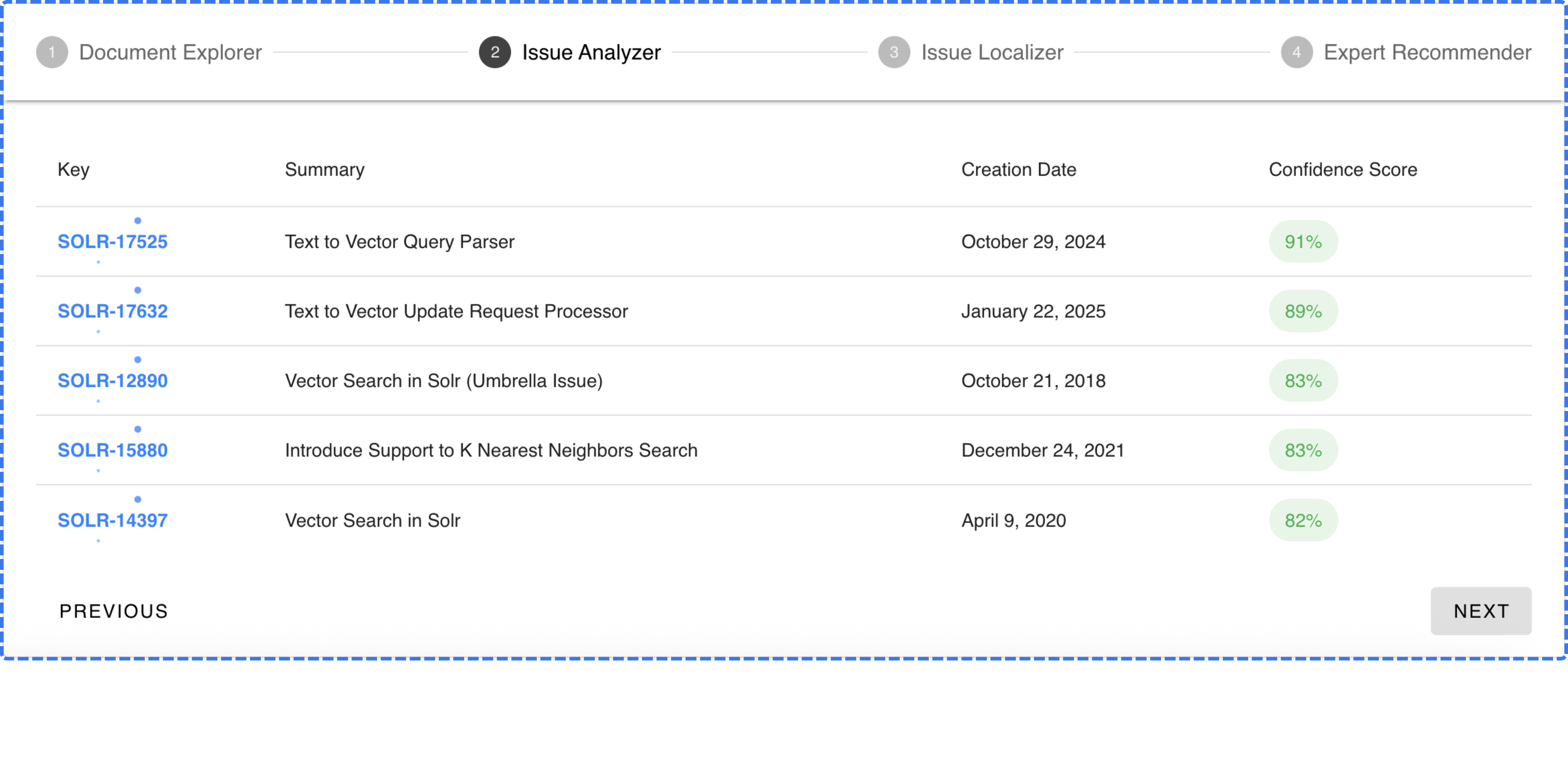Viewport: 1568px width, 784px height.
Task: Click step 4 circle icon for Expert Recommender
Action: 1296,52
